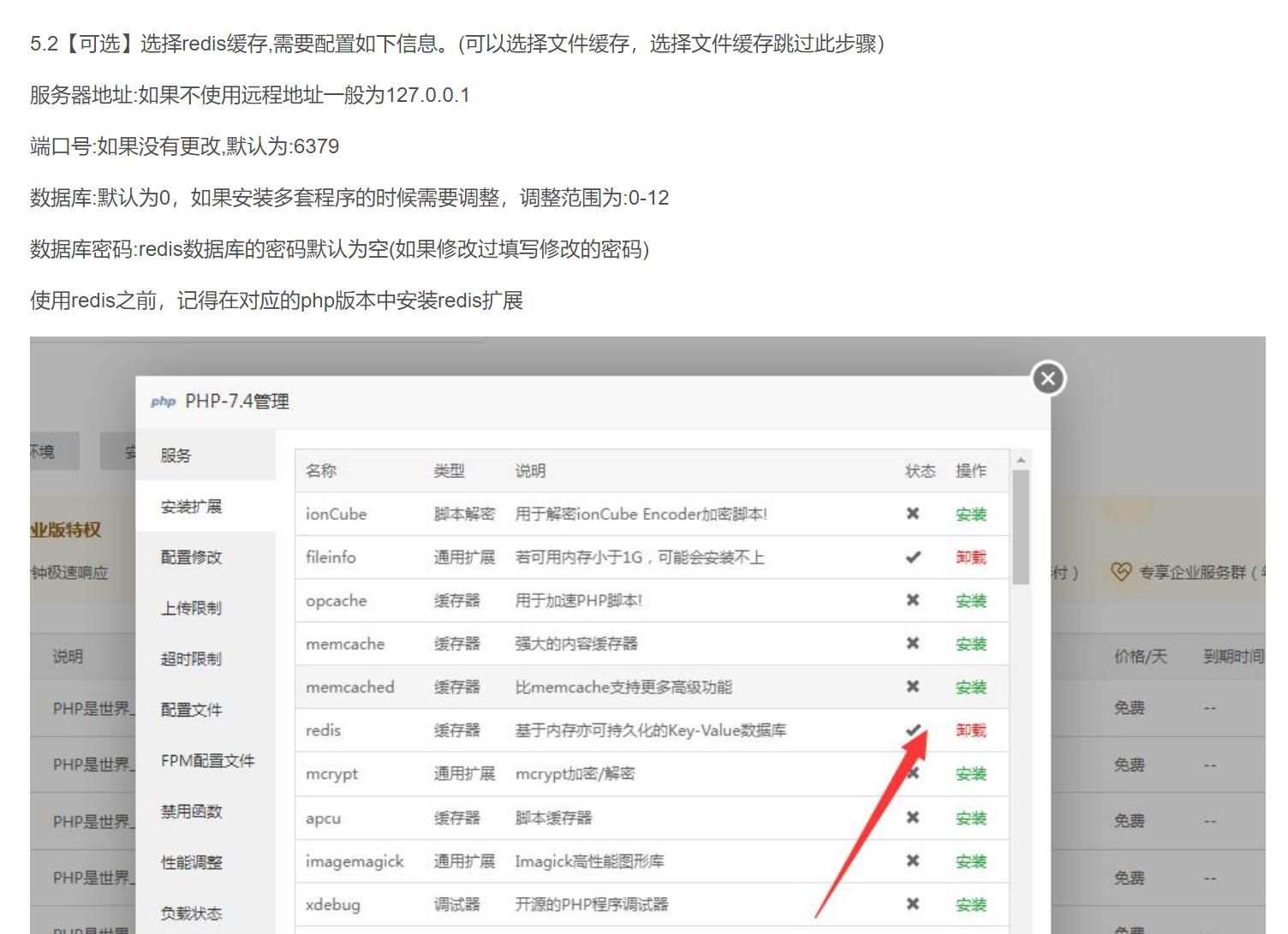Click the 业版特权 label in background
1288x934 pixels.
pyautogui.click(x=66, y=530)
